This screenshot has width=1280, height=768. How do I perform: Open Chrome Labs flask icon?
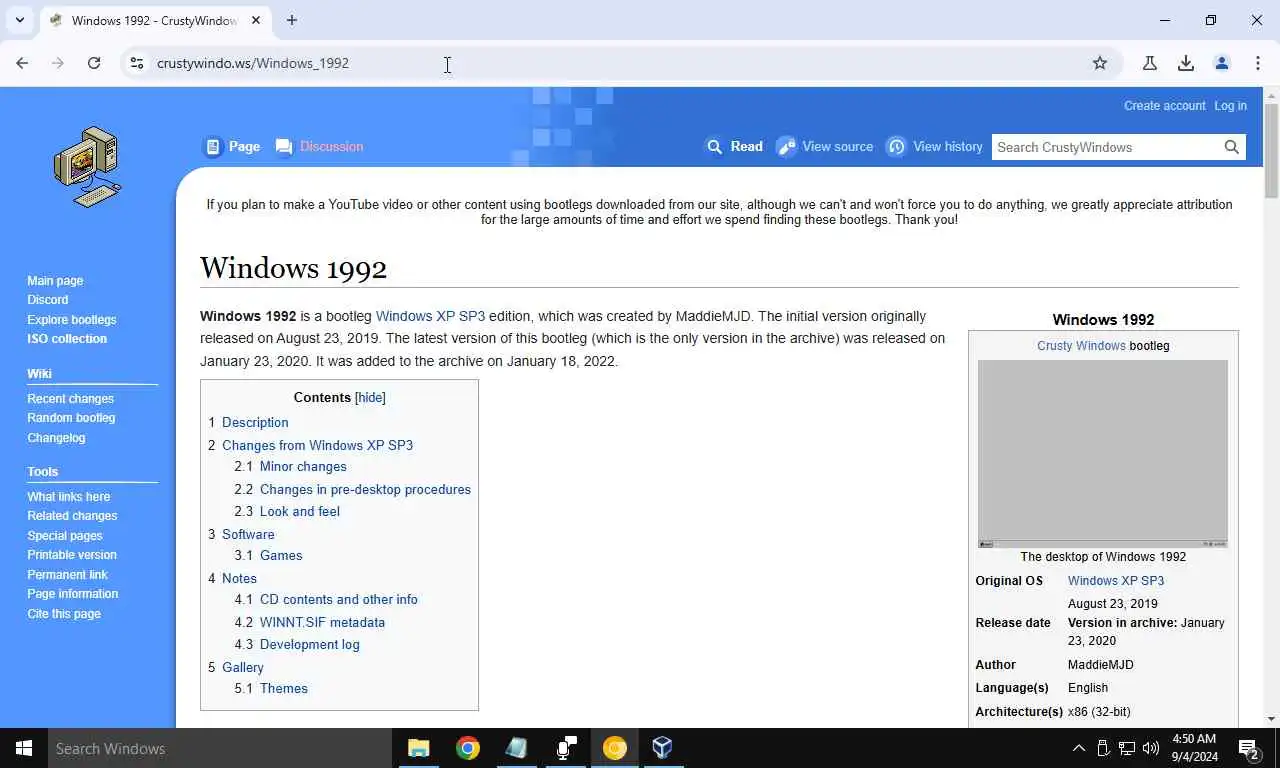coord(1150,63)
